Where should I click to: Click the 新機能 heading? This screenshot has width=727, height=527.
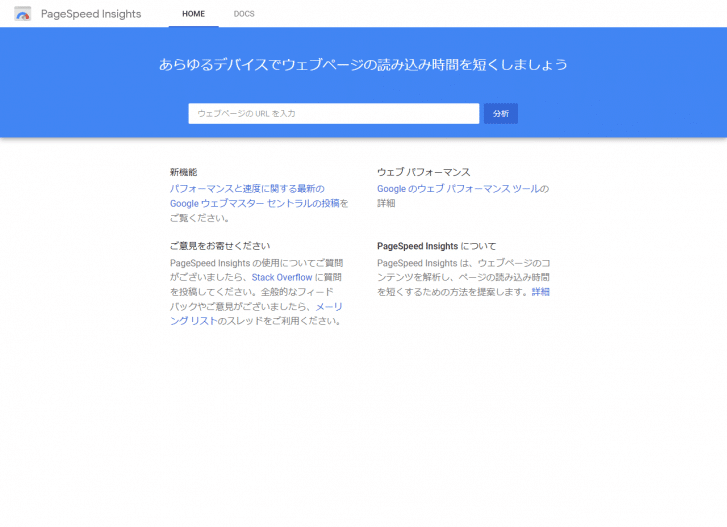(184, 172)
